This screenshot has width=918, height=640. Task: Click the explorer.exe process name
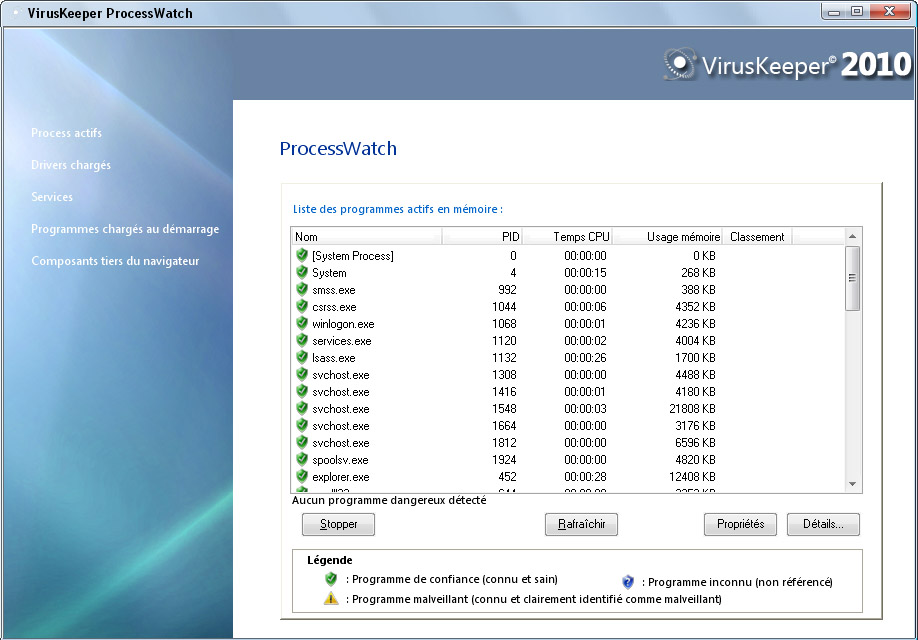[x=341, y=477]
